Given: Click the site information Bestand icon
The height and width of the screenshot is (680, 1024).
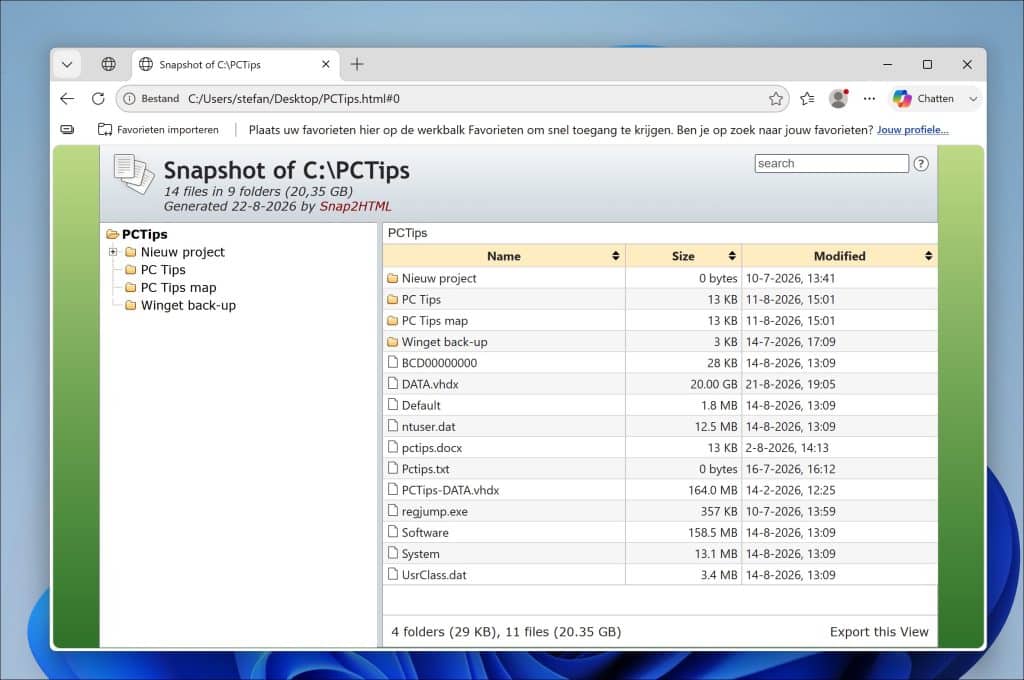Looking at the screenshot, I should click(x=129, y=99).
